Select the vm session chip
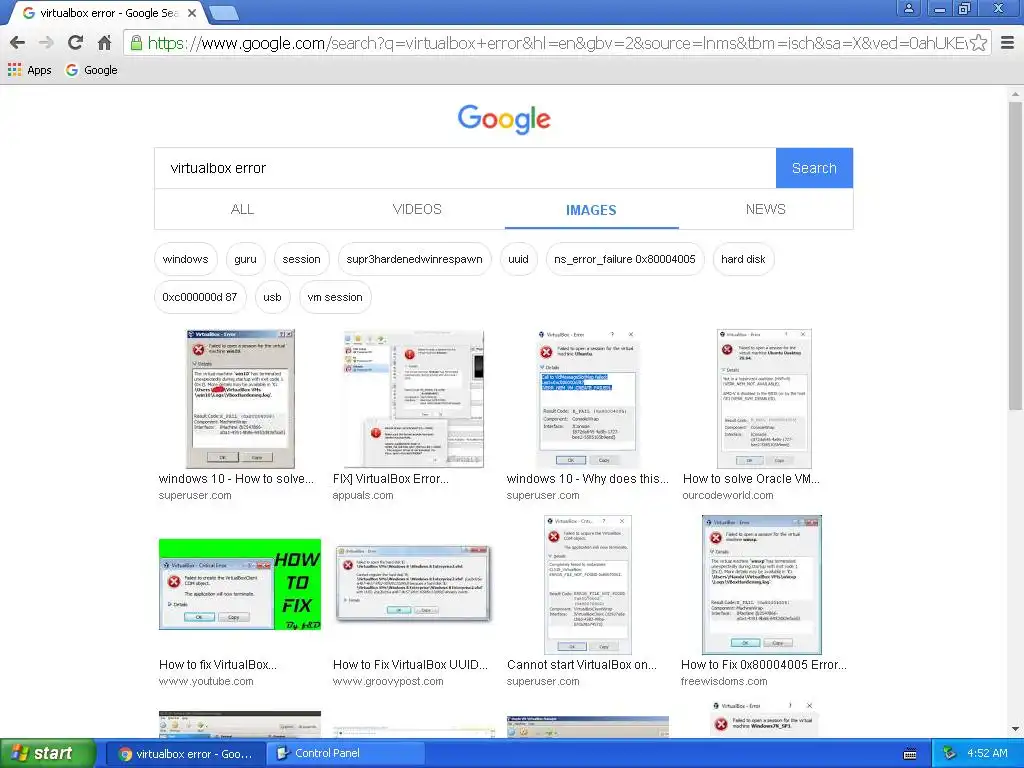 (335, 297)
